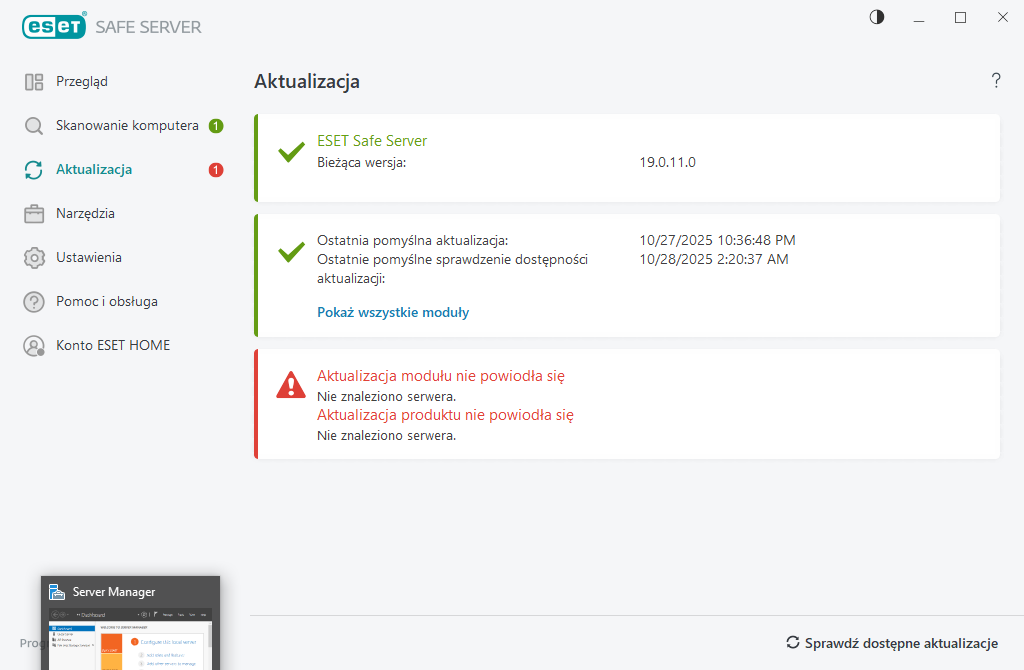Click the Narzędzia toolbox icon

click(x=34, y=214)
